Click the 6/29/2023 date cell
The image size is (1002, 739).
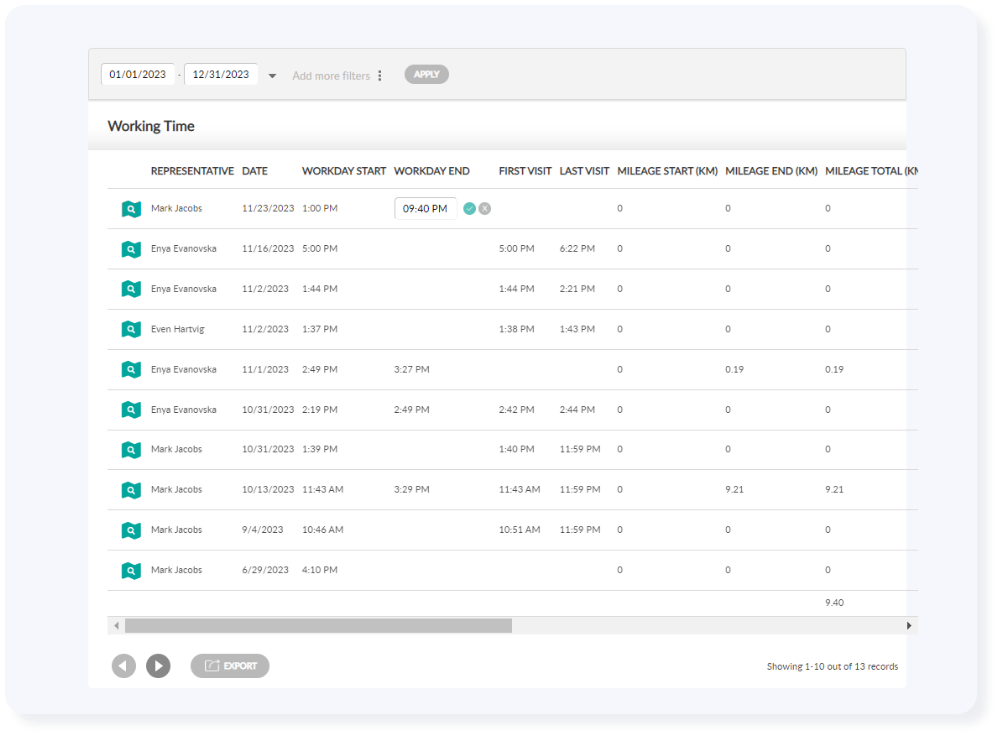click(265, 570)
